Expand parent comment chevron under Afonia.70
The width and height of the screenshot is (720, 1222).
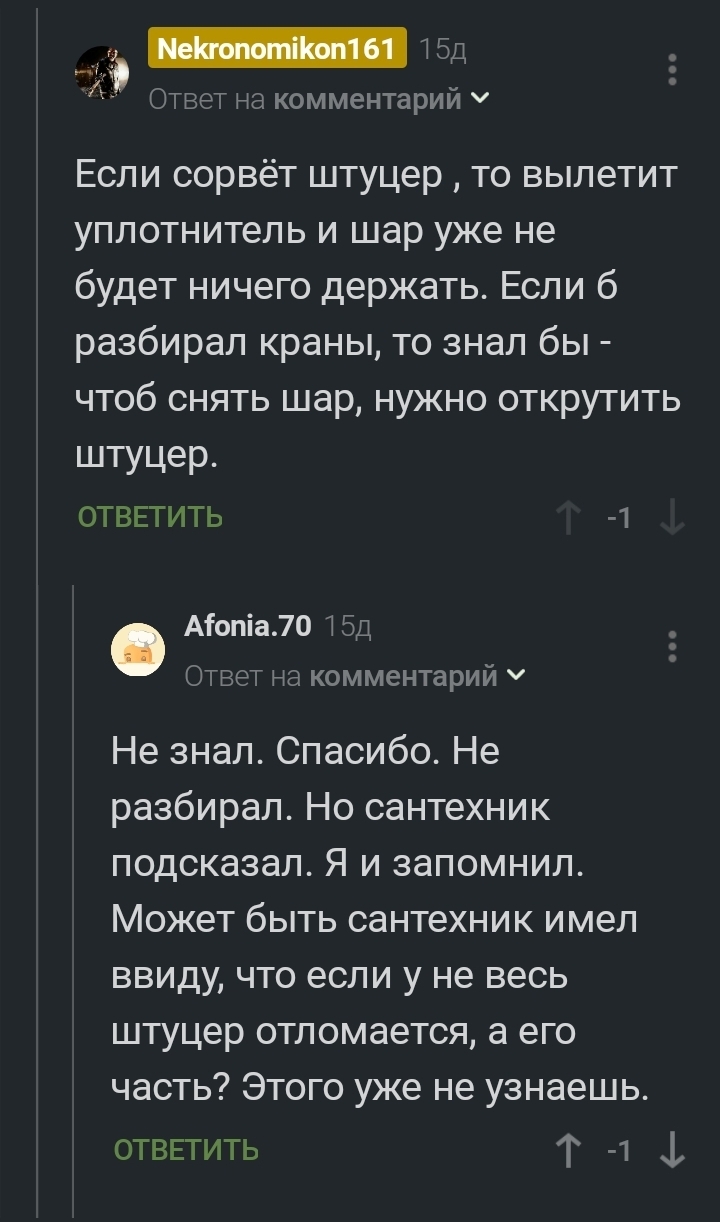click(515, 677)
